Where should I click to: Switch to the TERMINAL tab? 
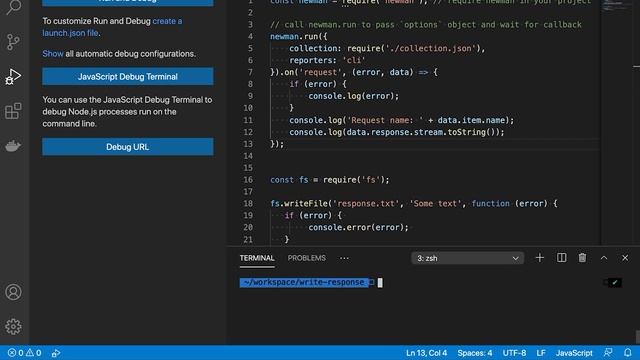click(257, 258)
